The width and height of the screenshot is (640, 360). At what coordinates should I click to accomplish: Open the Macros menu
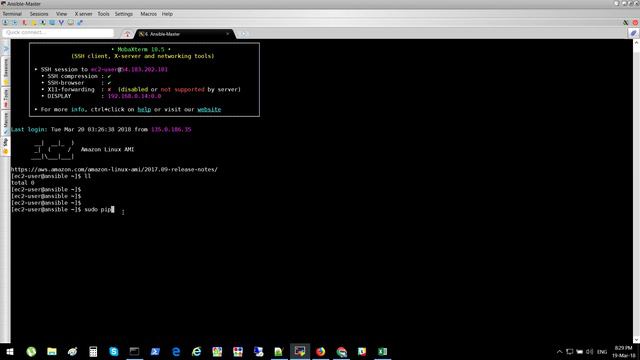tap(149, 14)
